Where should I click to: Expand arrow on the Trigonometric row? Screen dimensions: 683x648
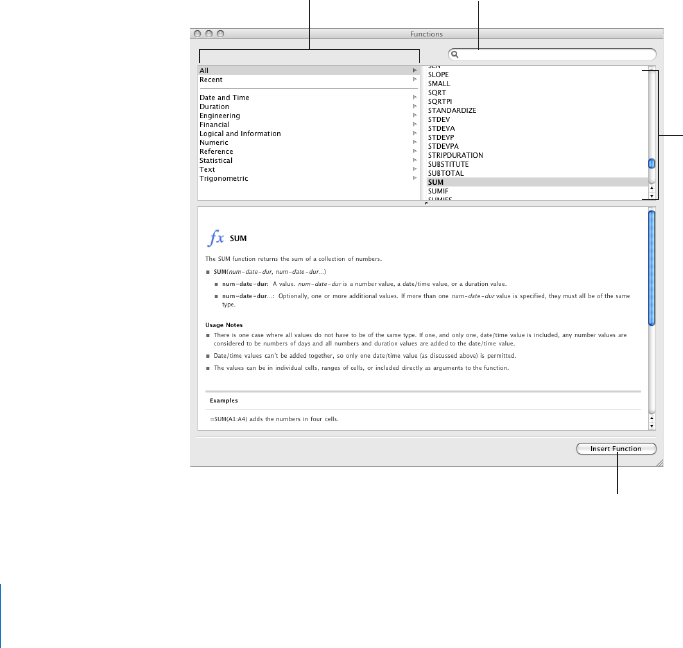pyautogui.click(x=415, y=178)
